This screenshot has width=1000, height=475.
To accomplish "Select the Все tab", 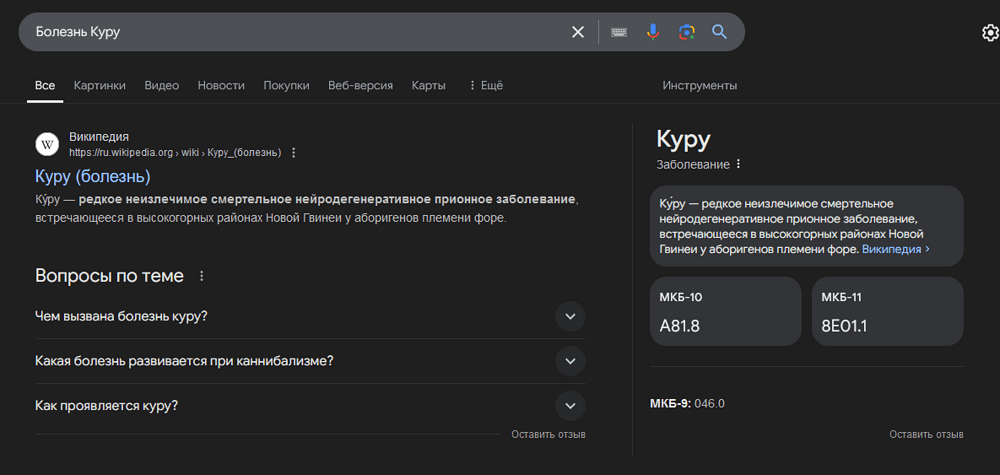I will tap(45, 85).
